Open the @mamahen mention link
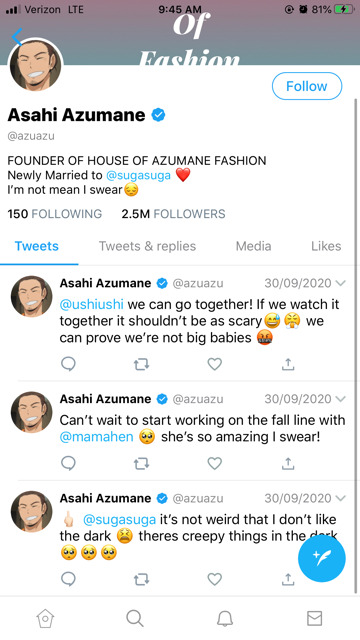This screenshot has height=640, width=360. (x=96, y=437)
